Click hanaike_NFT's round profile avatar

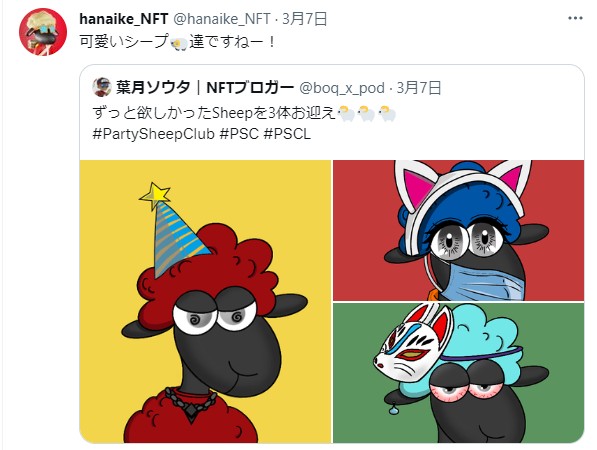point(43,32)
